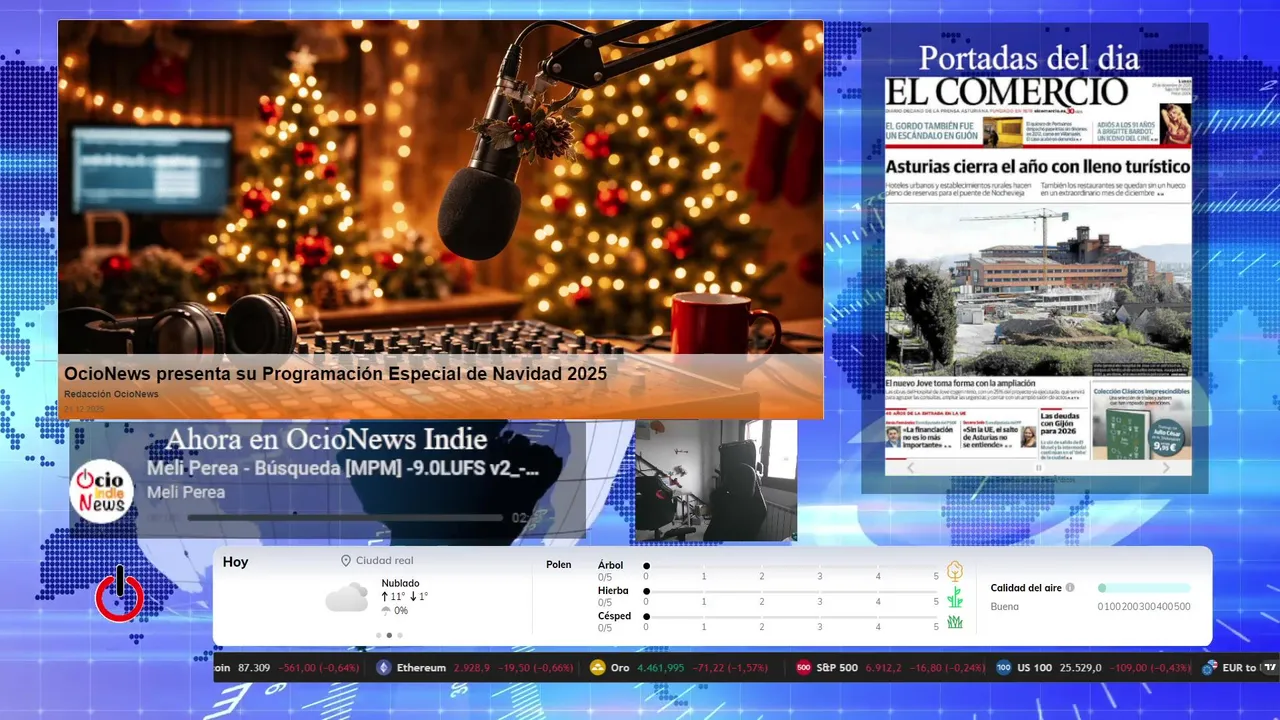This screenshot has height=720, width=1280.
Task: Click the Árbol pollen level scale
Action: [x=792, y=570]
